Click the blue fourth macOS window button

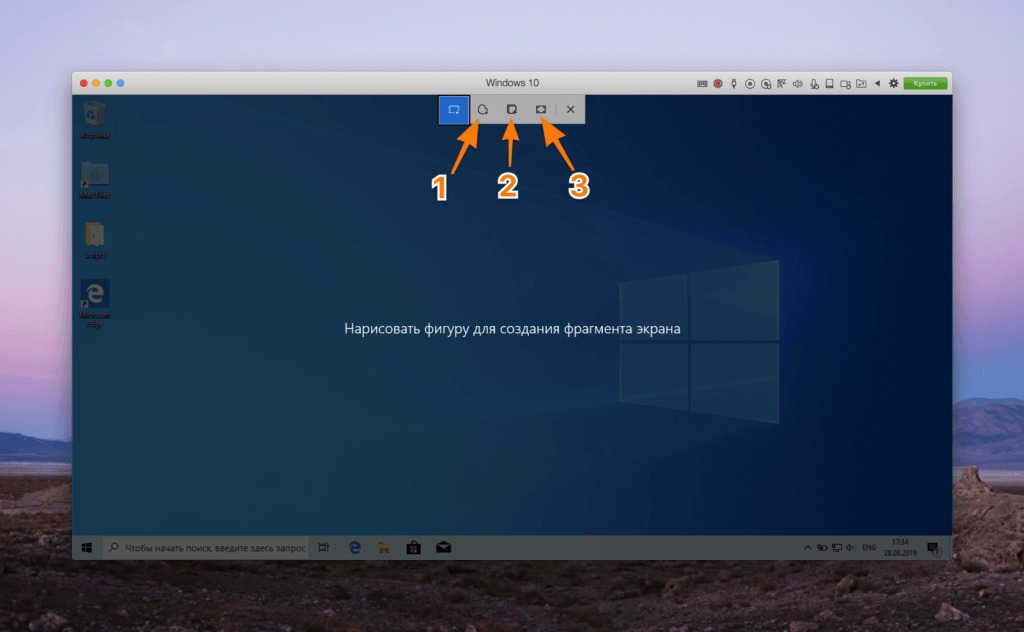point(120,84)
